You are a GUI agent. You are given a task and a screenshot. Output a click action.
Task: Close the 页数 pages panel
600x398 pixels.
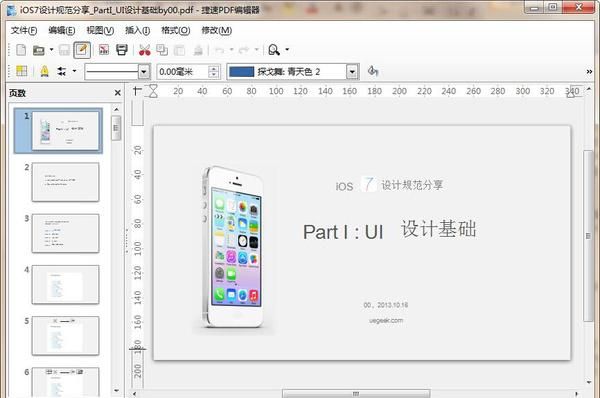117,93
